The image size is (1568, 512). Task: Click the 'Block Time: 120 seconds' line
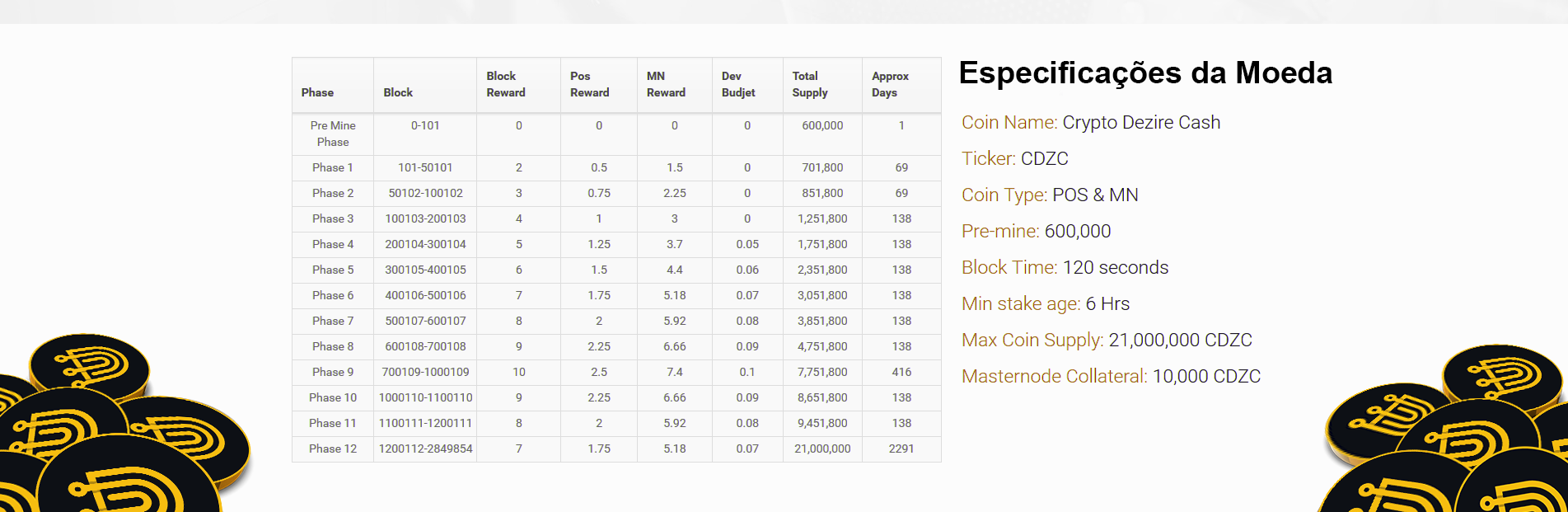(x=1065, y=267)
